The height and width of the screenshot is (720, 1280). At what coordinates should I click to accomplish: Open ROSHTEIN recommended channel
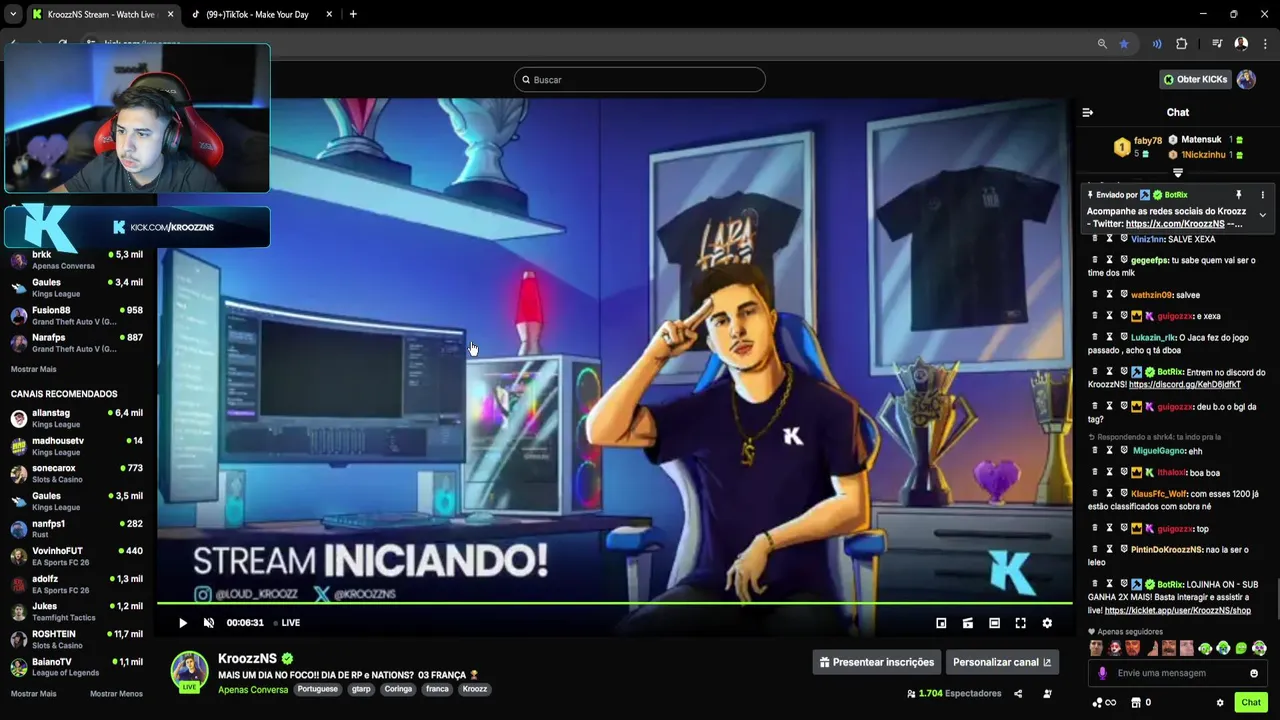(x=78, y=639)
